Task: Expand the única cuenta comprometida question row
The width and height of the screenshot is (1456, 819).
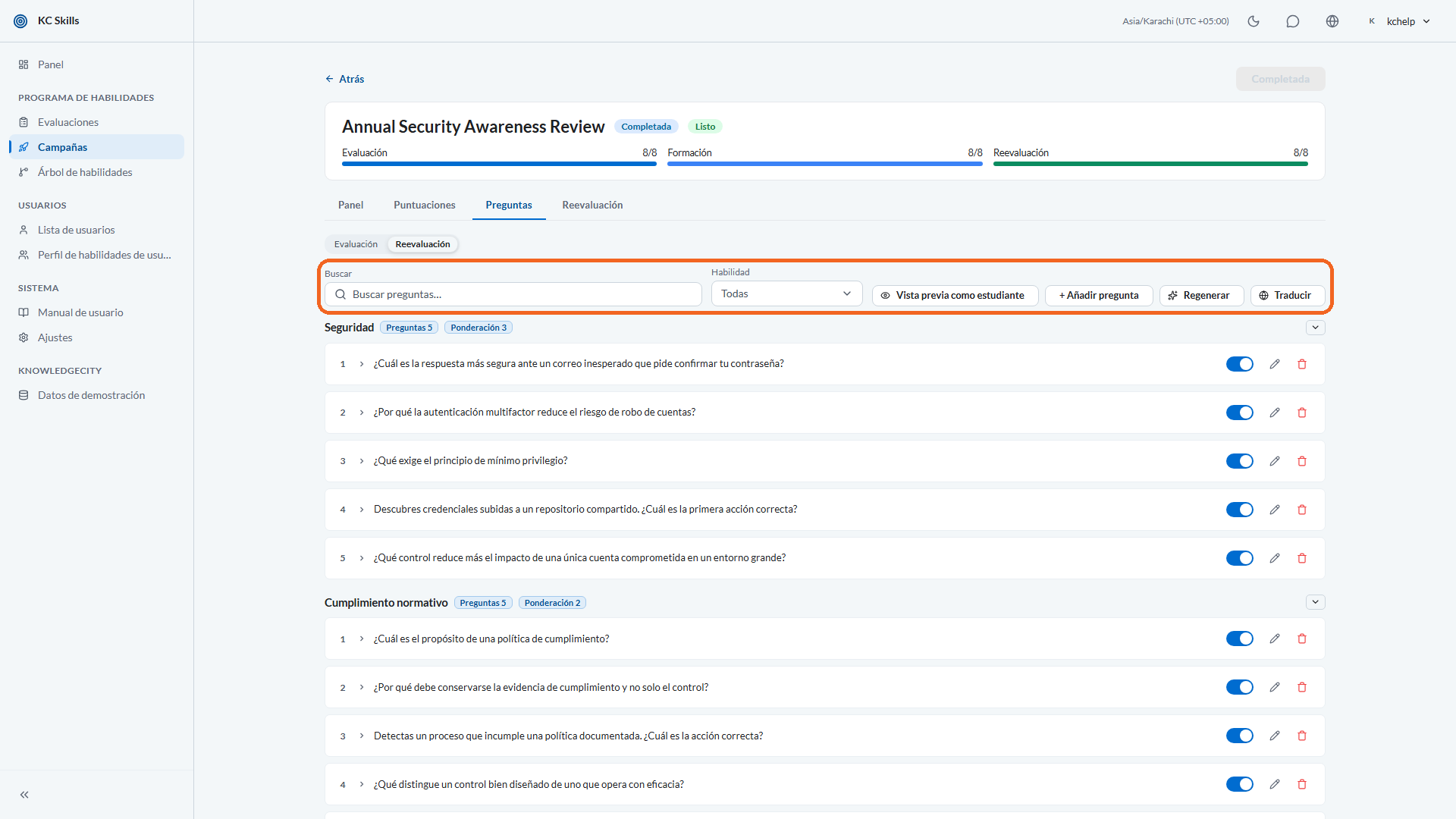Action: click(x=362, y=558)
